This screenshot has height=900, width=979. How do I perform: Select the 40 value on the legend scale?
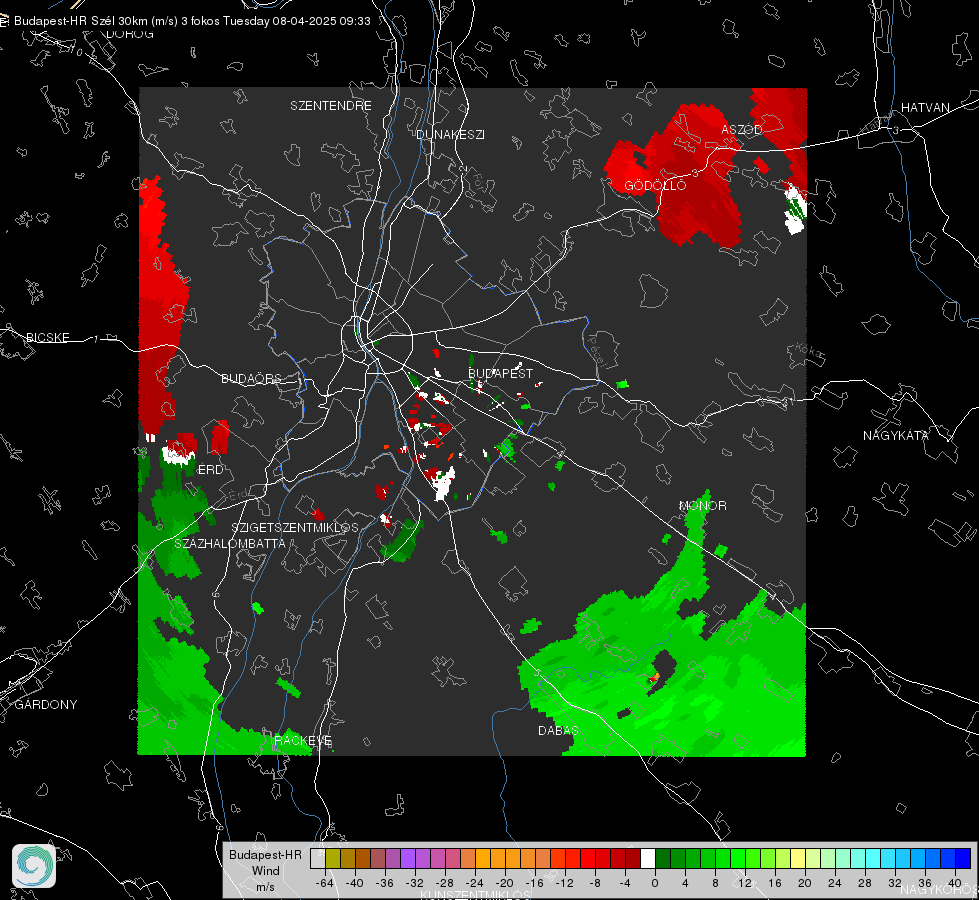[955, 883]
